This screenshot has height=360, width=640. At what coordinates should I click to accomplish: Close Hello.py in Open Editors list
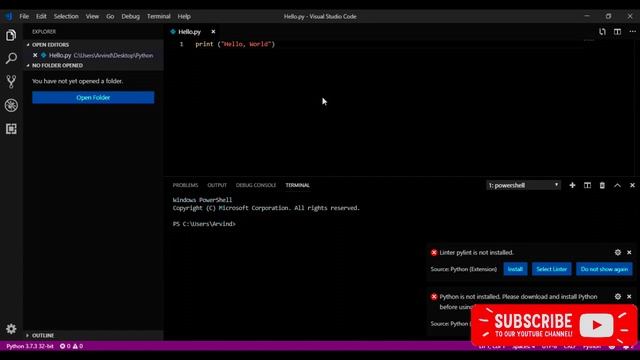click(35, 55)
